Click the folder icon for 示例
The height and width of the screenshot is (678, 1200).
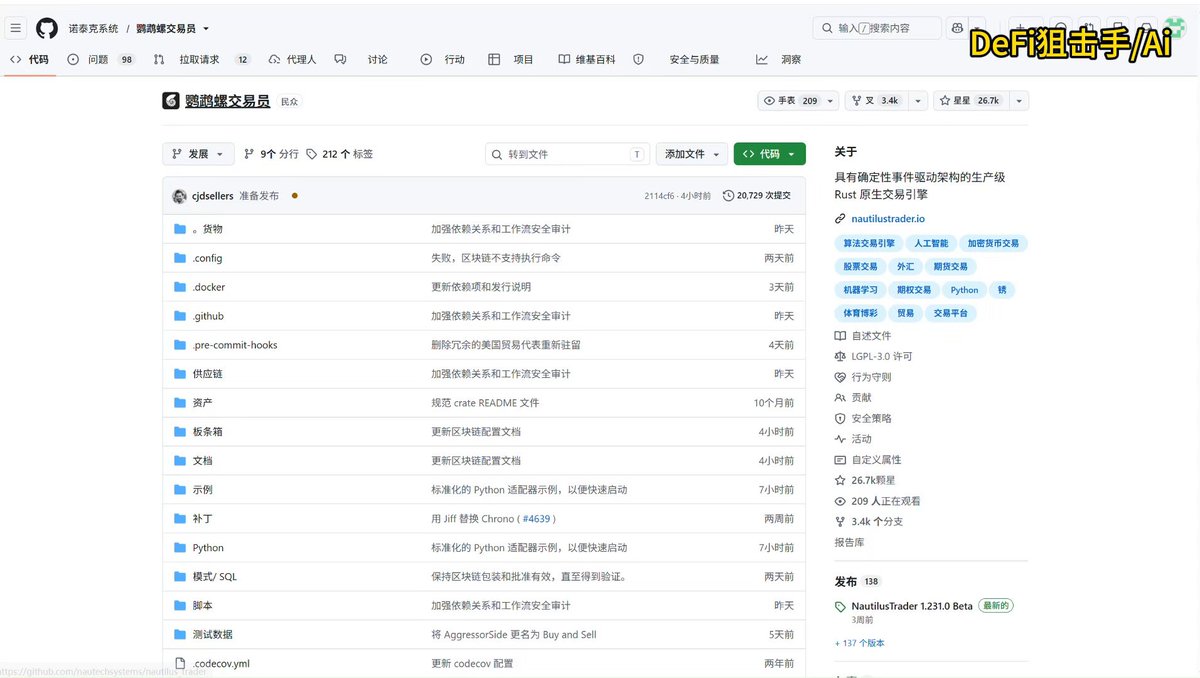pos(180,490)
